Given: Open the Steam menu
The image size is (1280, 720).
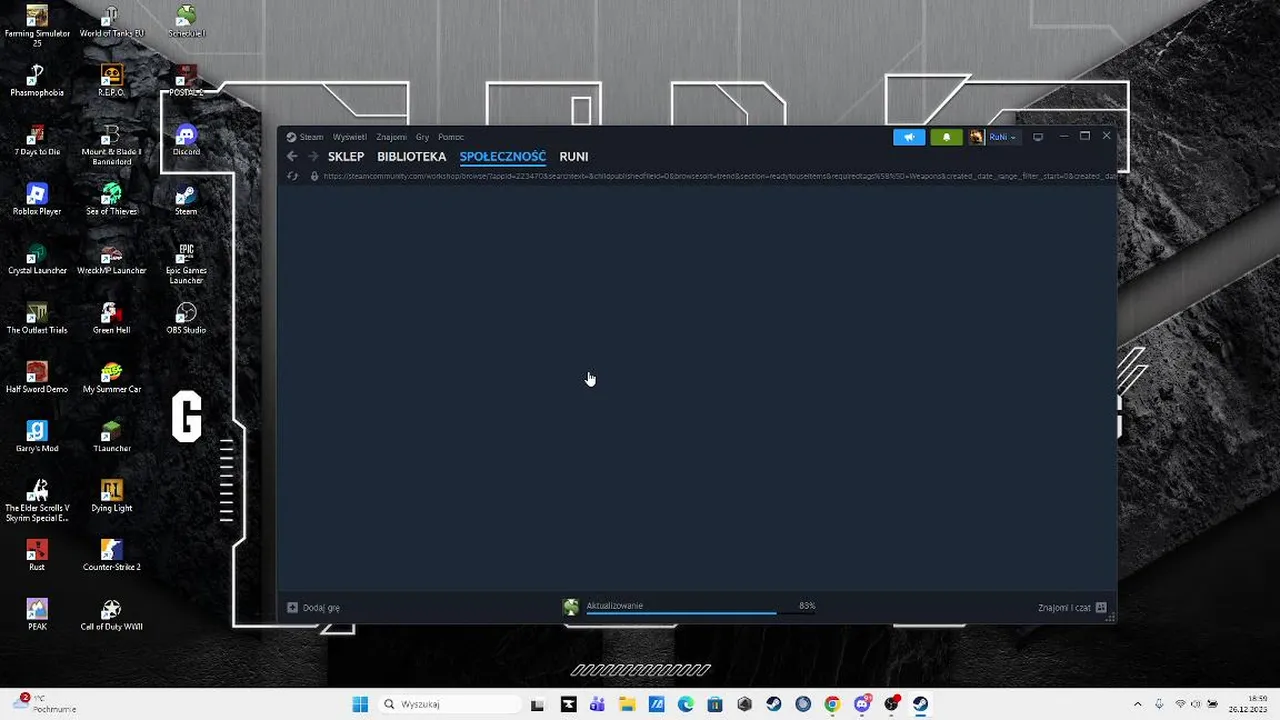Looking at the screenshot, I should coord(305,137).
